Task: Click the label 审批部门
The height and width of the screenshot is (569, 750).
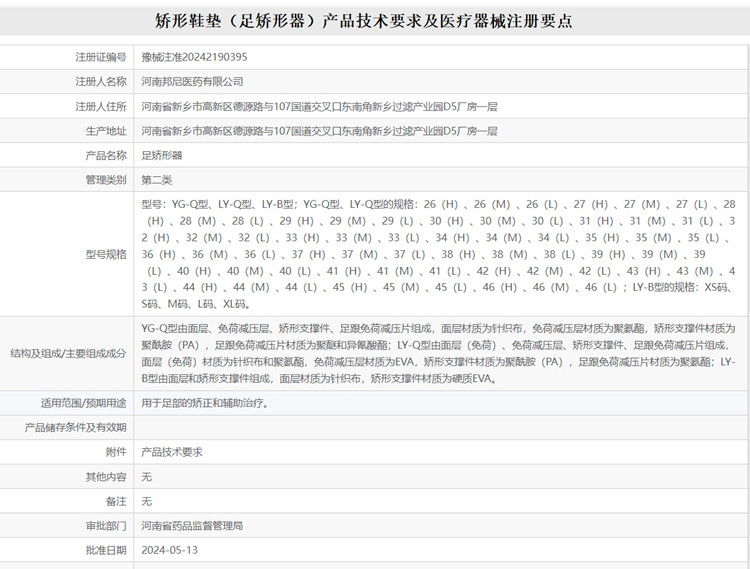Action: click(106, 526)
